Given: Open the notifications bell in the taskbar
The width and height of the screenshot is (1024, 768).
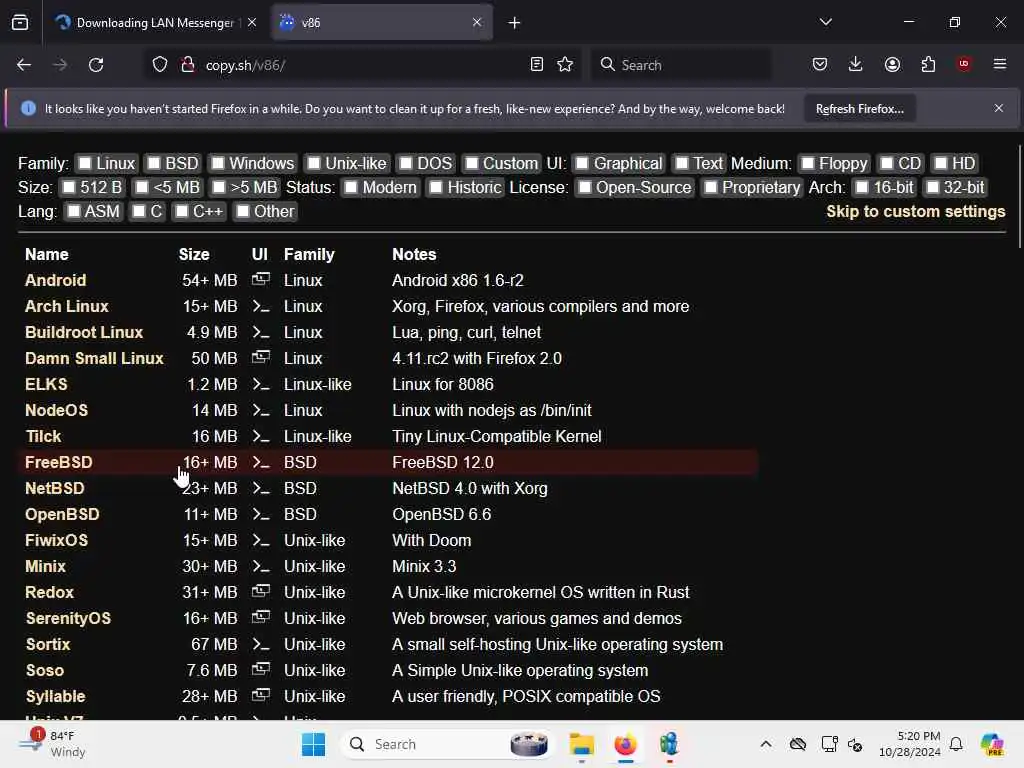Looking at the screenshot, I should pyautogui.click(x=956, y=744).
